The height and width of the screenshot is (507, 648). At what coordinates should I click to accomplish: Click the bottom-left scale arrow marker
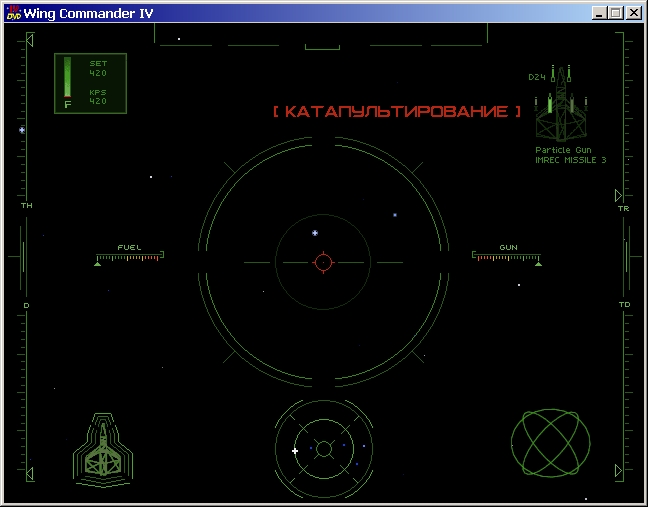click(29, 474)
